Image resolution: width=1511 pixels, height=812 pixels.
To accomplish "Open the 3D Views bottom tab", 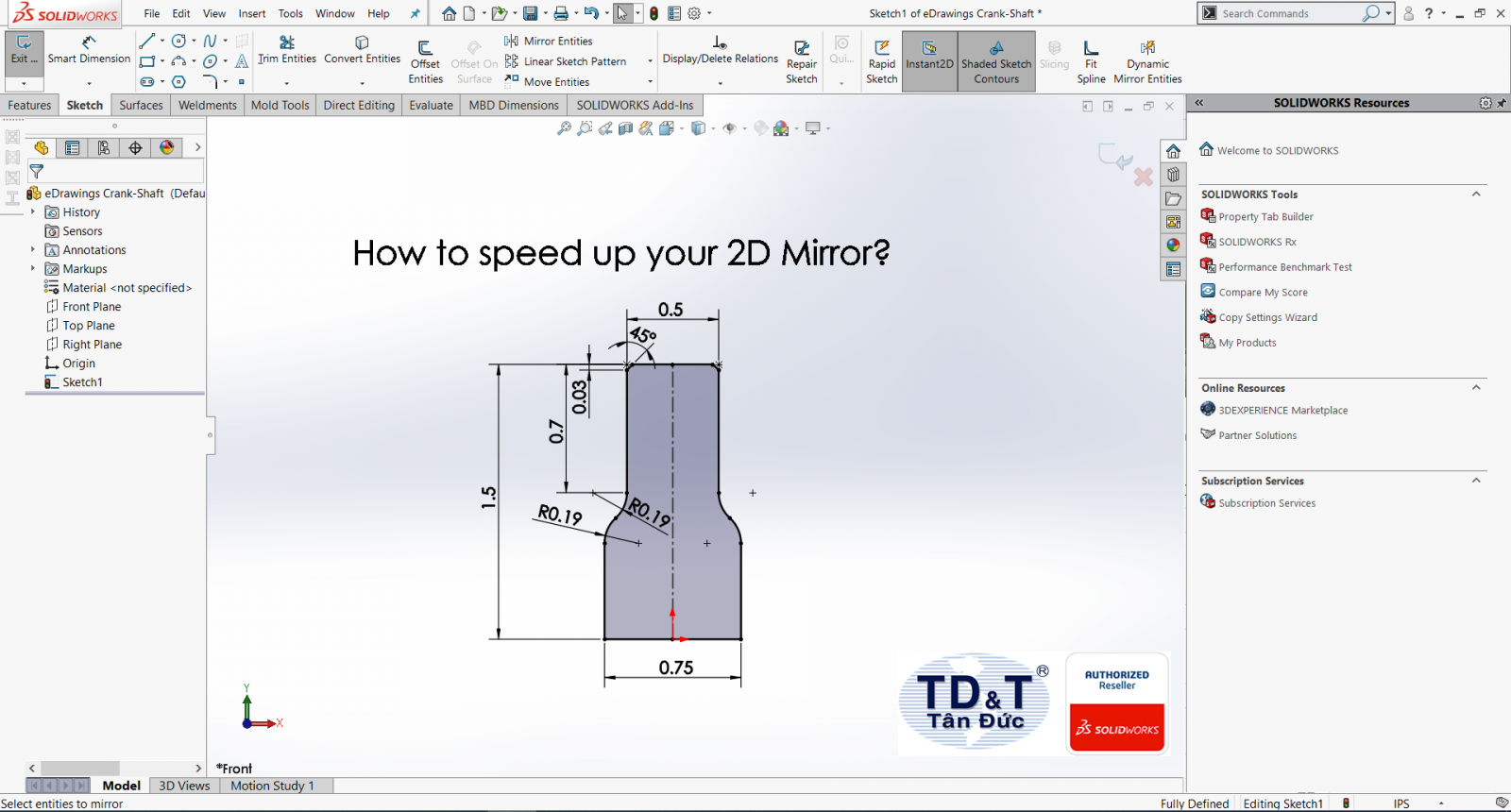I will [x=184, y=786].
